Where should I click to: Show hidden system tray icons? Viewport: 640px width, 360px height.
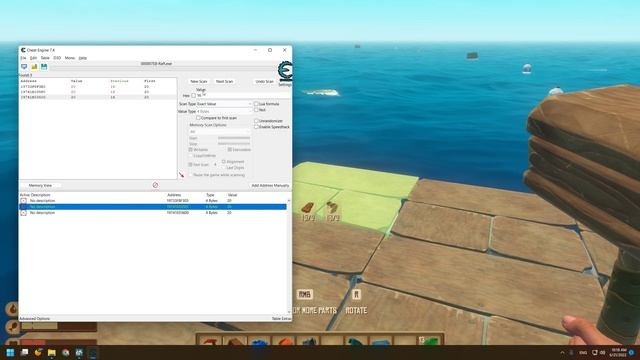click(x=562, y=353)
